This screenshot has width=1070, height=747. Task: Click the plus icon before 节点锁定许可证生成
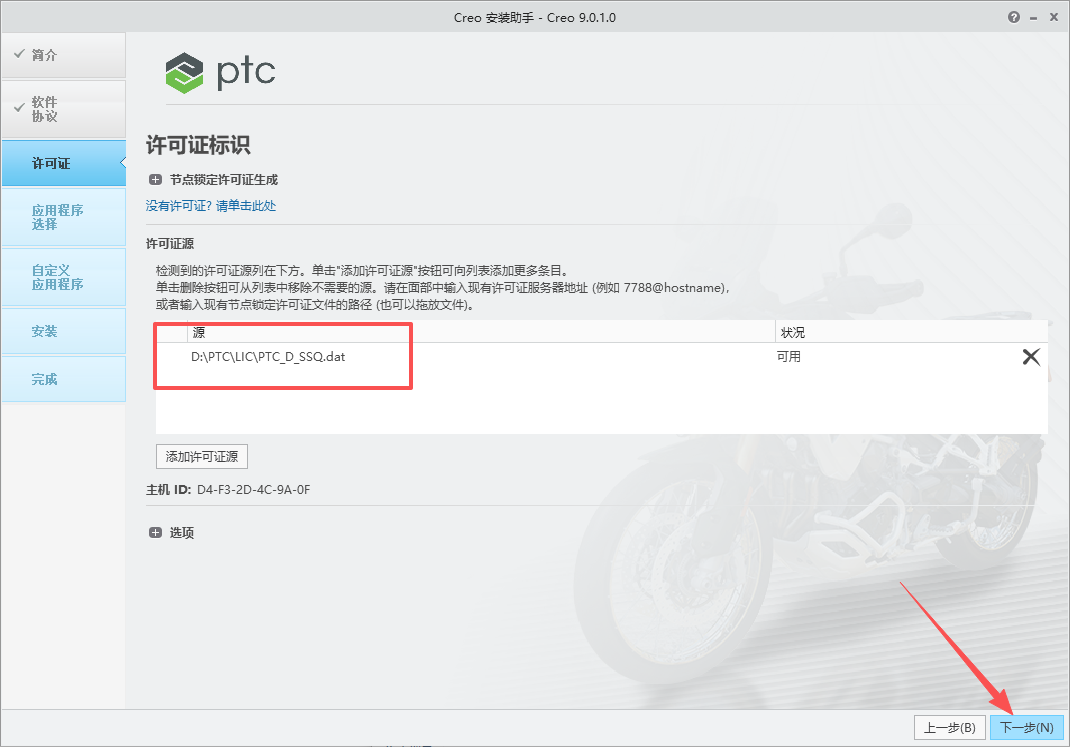[156, 180]
